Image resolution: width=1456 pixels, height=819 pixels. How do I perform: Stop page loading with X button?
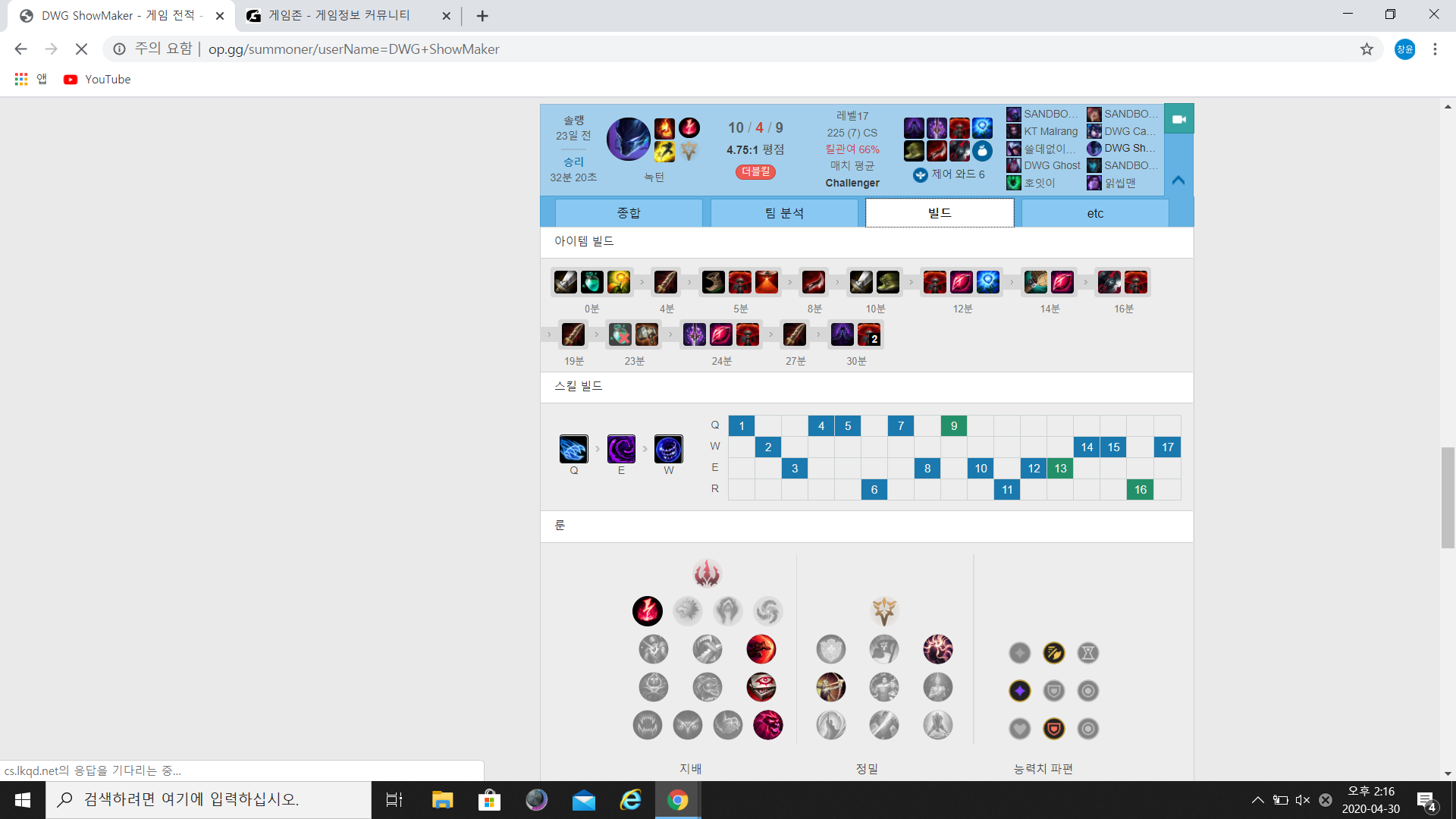click(81, 49)
